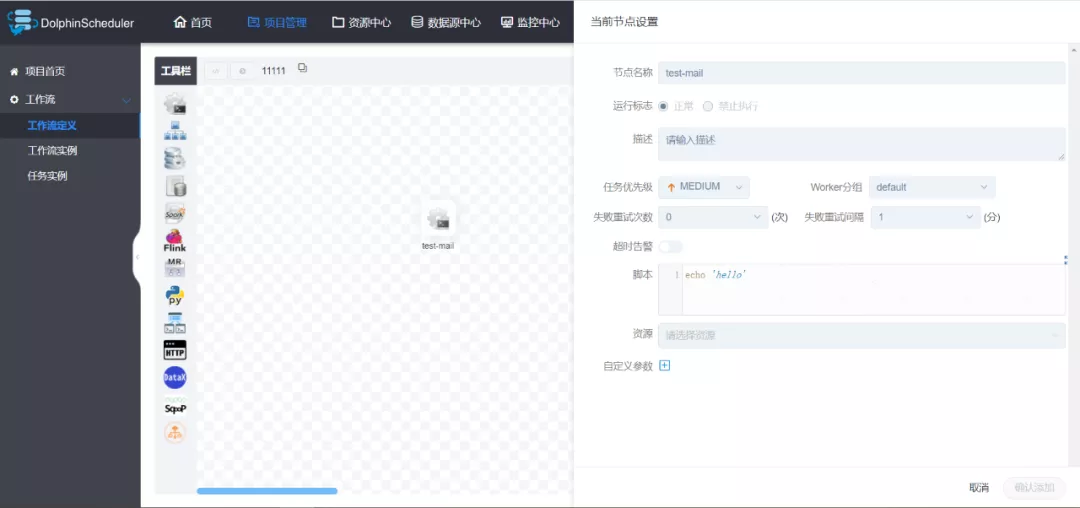Select the Sub-process task tool icon
1080x508 pixels.
pyautogui.click(x=175, y=131)
